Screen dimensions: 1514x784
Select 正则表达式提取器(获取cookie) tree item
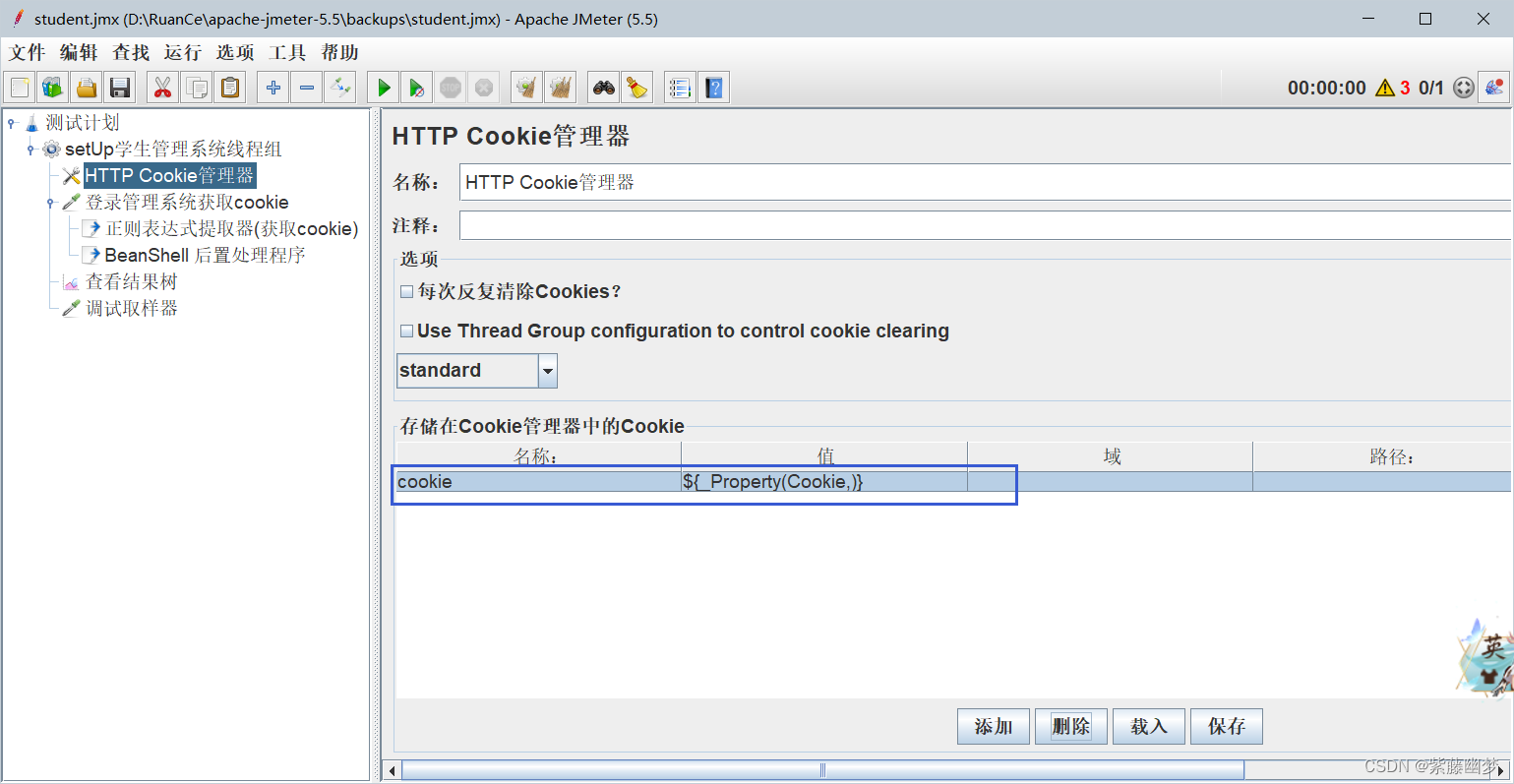(x=232, y=229)
